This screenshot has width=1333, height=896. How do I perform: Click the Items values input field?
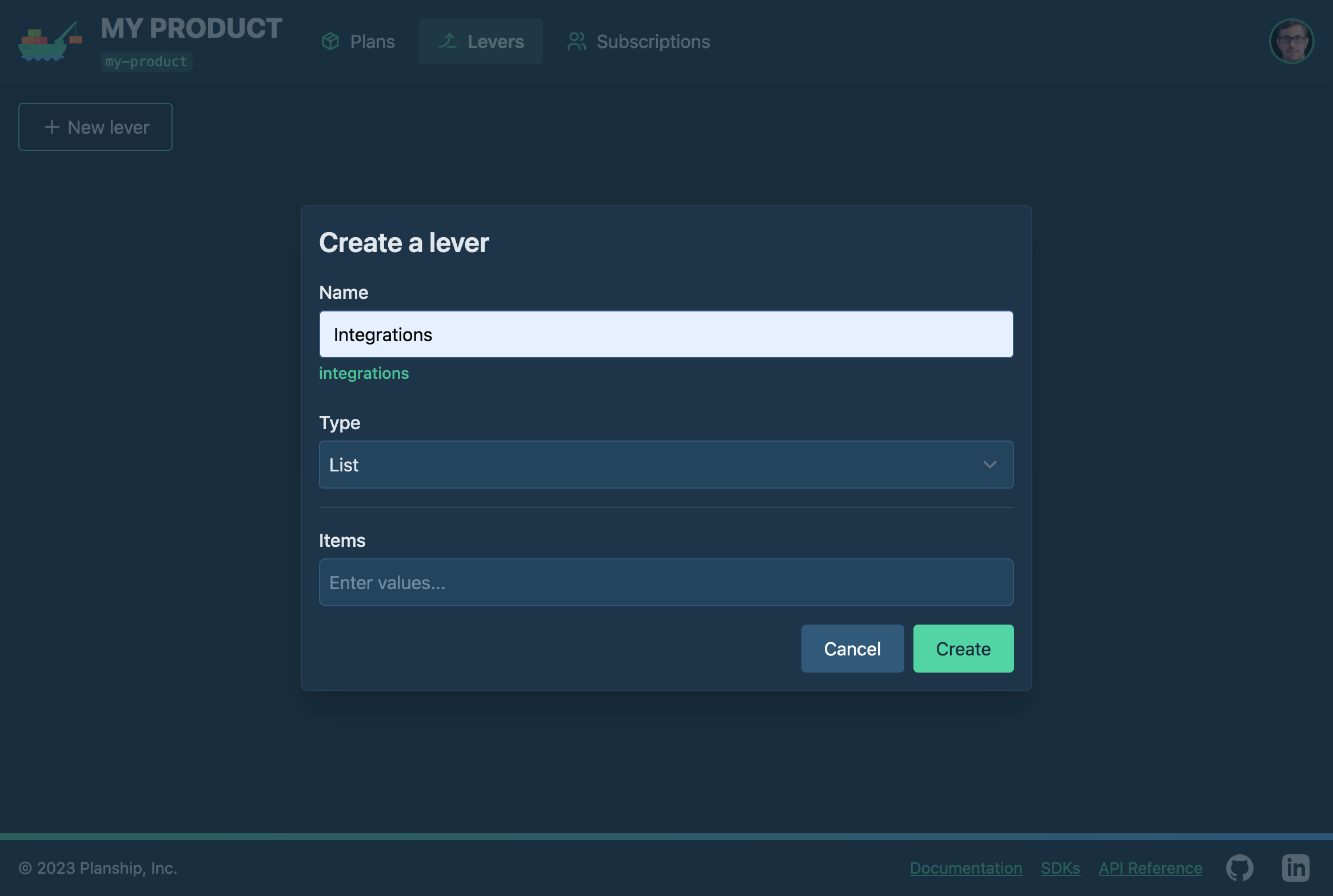click(665, 582)
